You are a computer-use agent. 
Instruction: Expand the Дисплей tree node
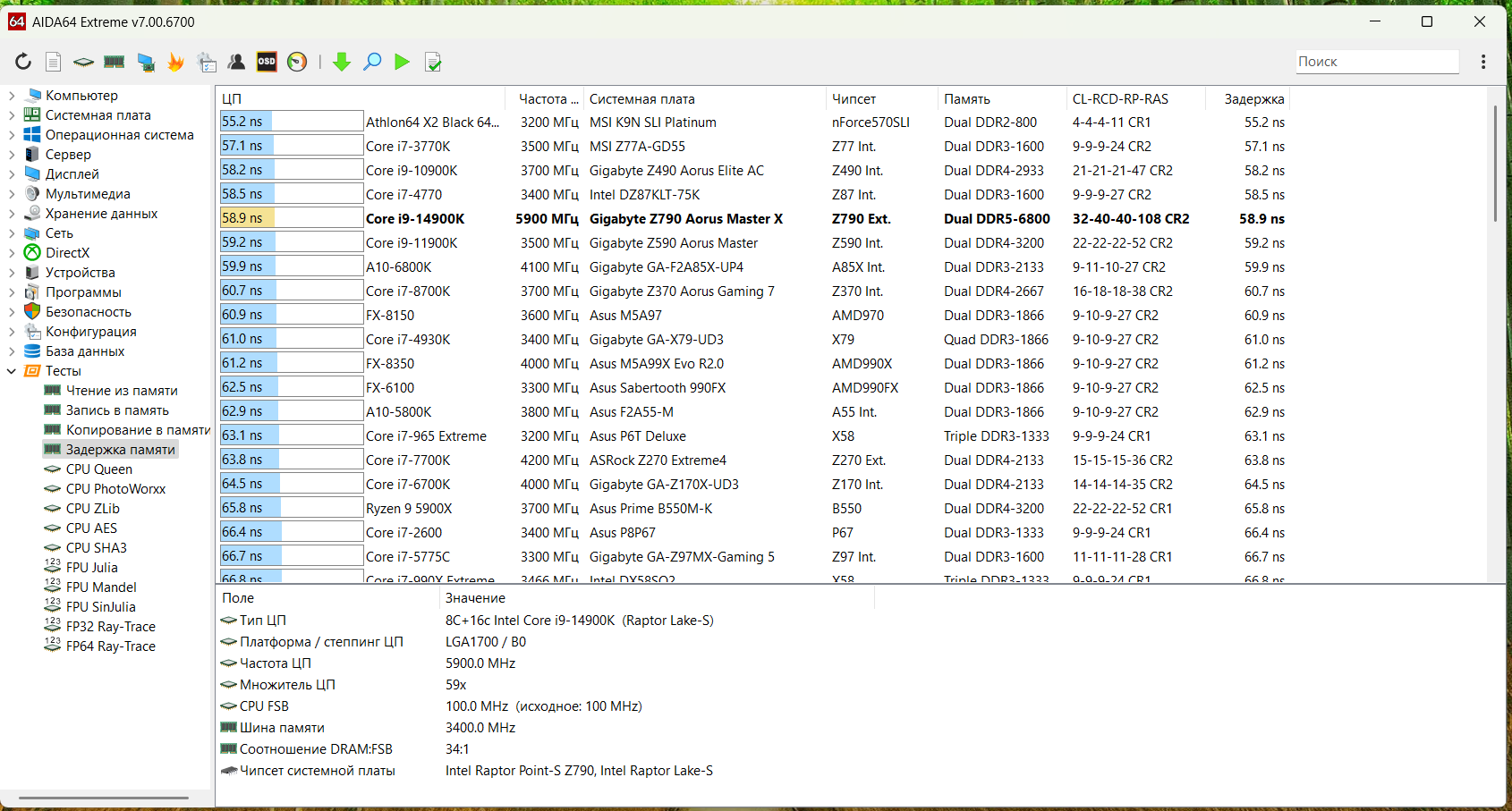(x=12, y=174)
